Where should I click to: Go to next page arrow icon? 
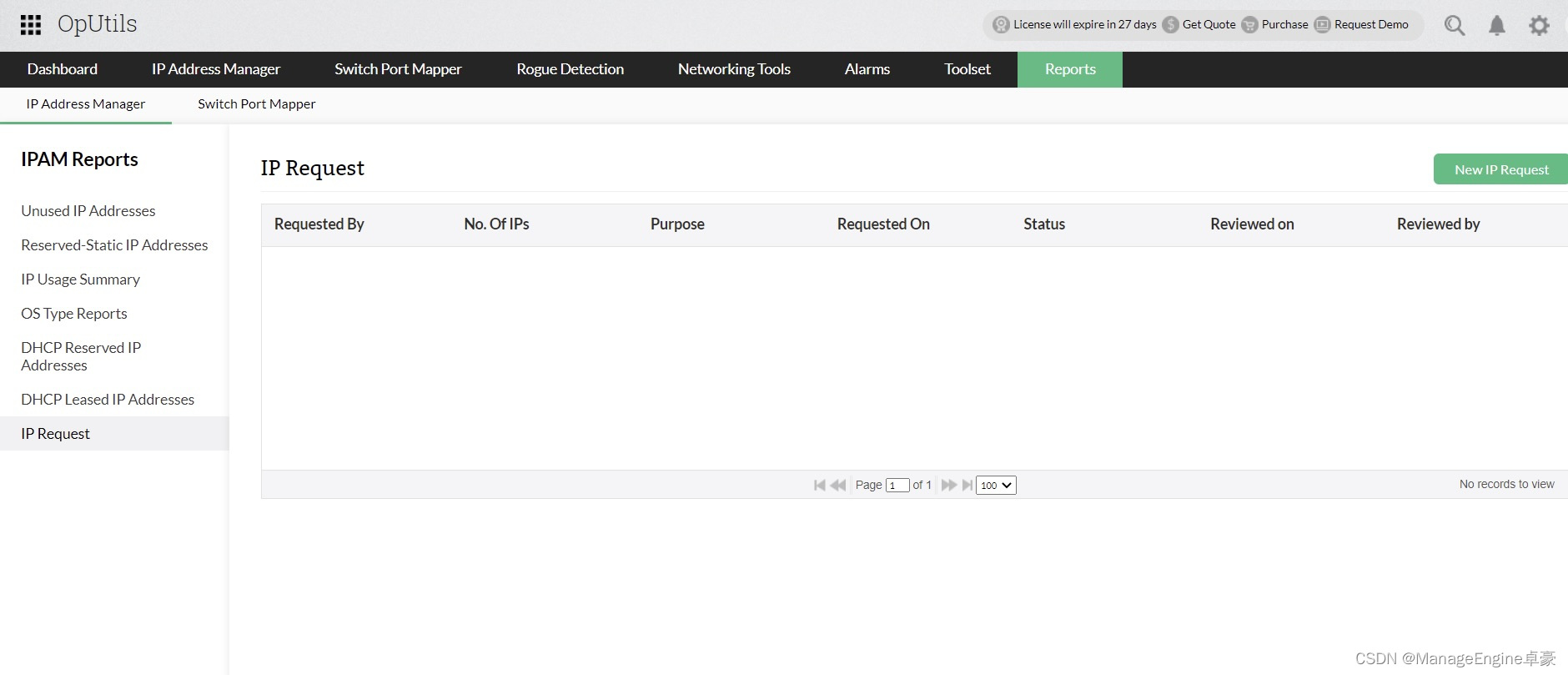(948, 485)
